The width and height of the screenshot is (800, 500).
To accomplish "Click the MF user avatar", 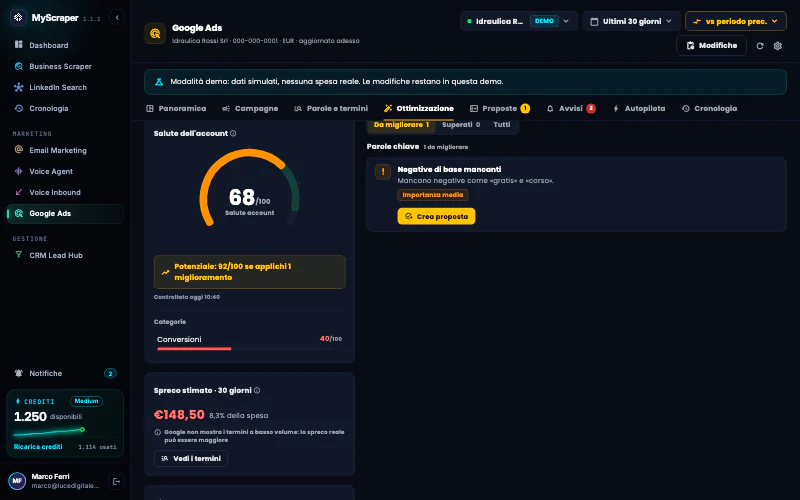I will pyautogui.click(x=17, y=481).
